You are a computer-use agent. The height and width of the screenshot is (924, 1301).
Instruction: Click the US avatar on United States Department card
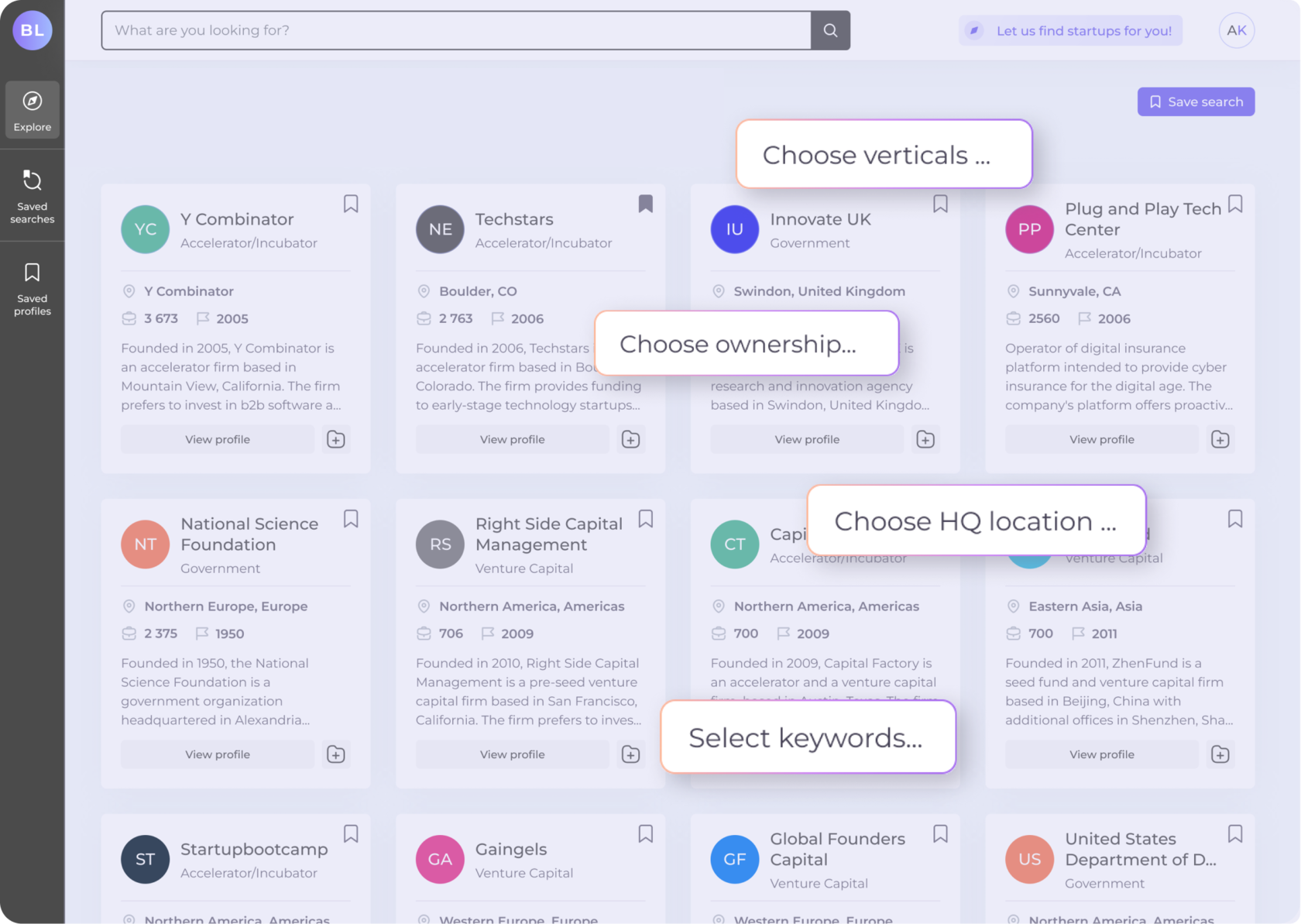click(x=1030, y=859)
